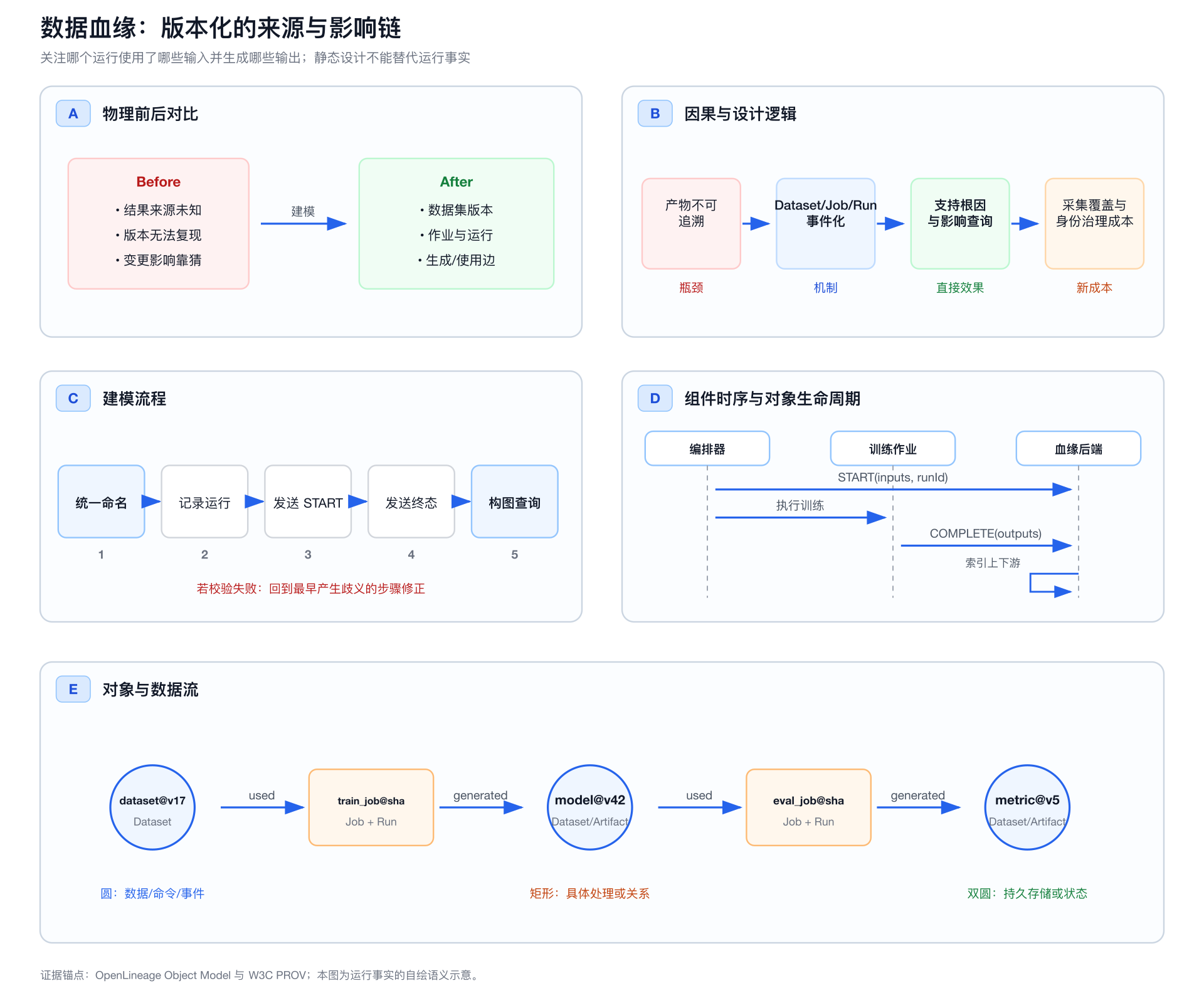Click the blue legend 圆：数据/命令/事件
Screen dimensions: 1204x1003
point(152,893)
